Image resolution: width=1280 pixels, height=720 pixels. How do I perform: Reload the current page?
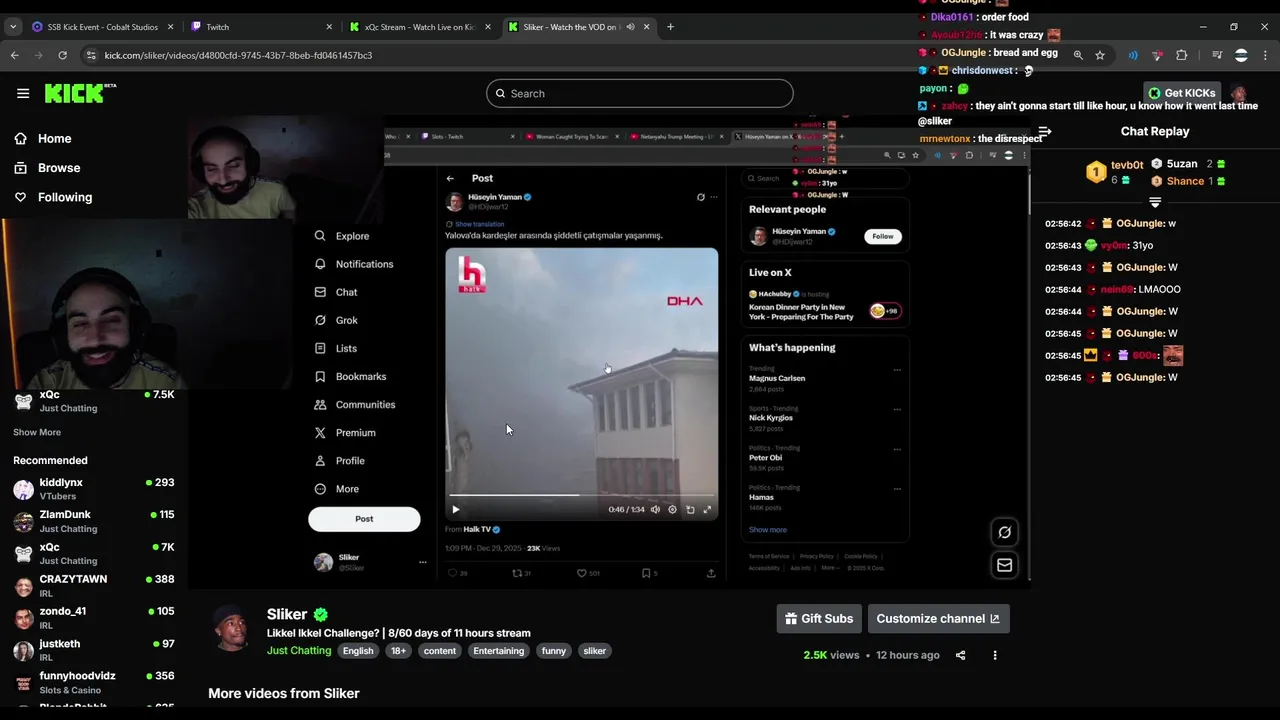pos(62,55)
